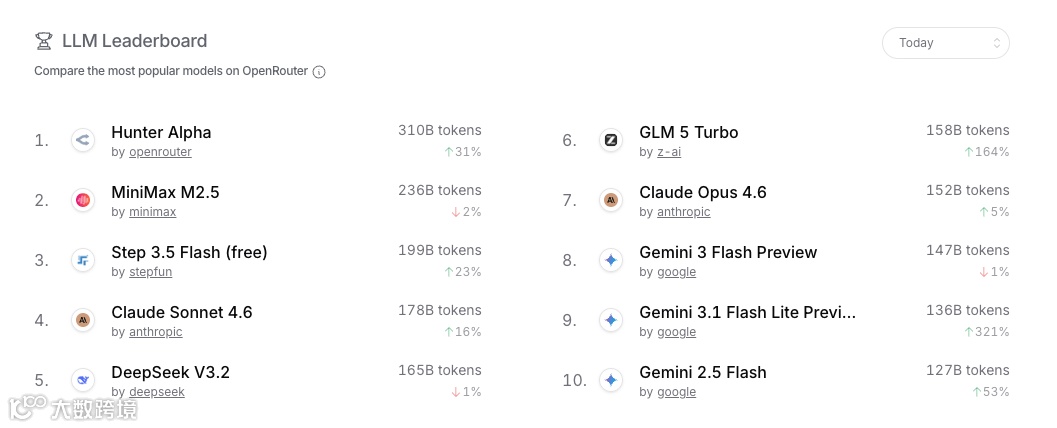Viewport: 1057px width, 428px height.
Task: Follow the stepfun author link
Action: pos(150,272)
